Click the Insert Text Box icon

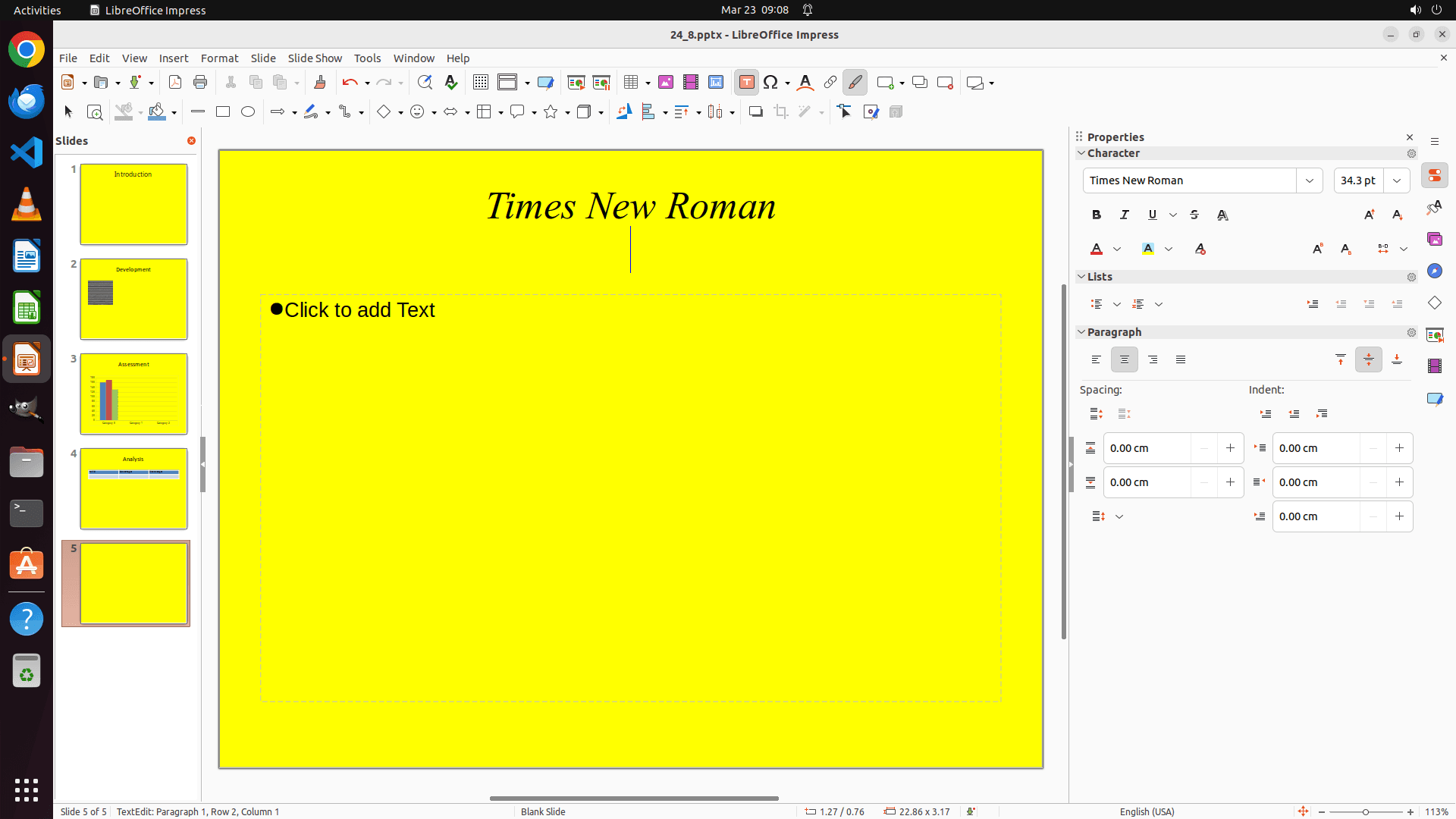[746, 83]
